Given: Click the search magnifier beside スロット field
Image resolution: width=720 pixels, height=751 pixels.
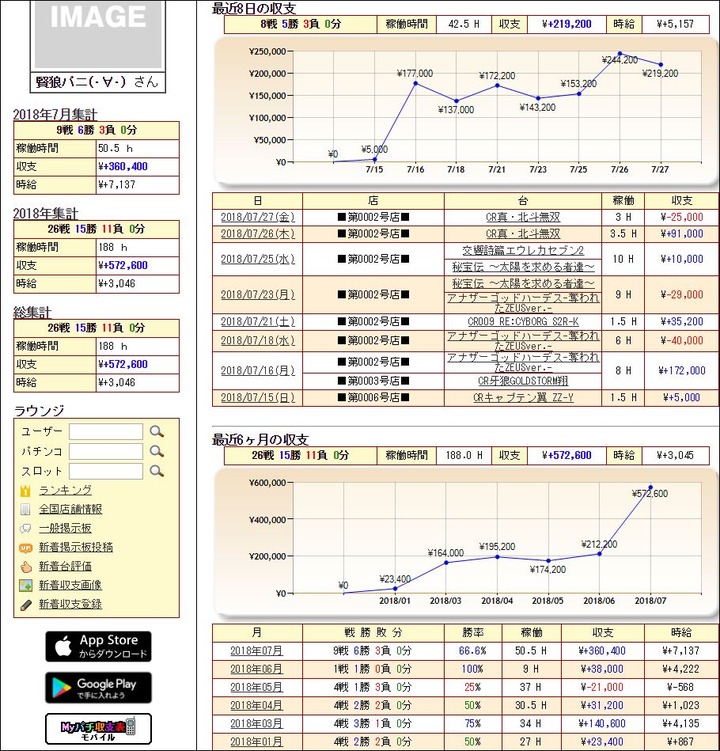Looking at the screenshot, I should pyautogui.click(x=157, y=471).
